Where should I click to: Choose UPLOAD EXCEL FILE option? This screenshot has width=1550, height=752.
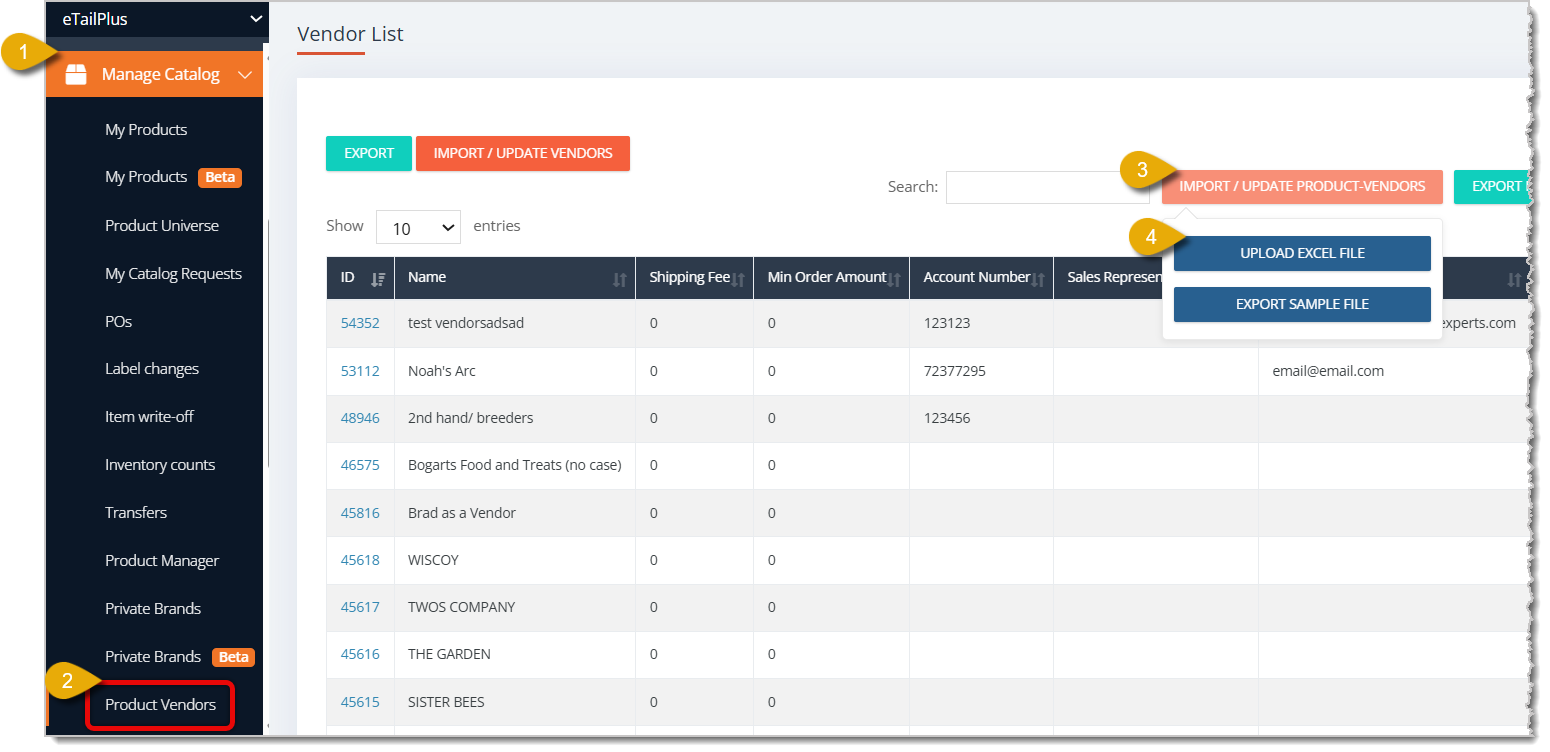(1302, 254)
